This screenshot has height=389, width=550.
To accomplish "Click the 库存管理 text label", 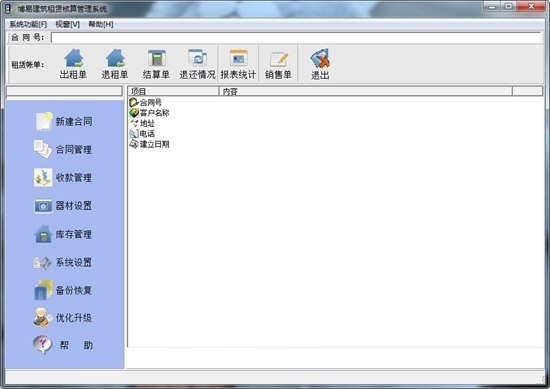I will [74, 234].
